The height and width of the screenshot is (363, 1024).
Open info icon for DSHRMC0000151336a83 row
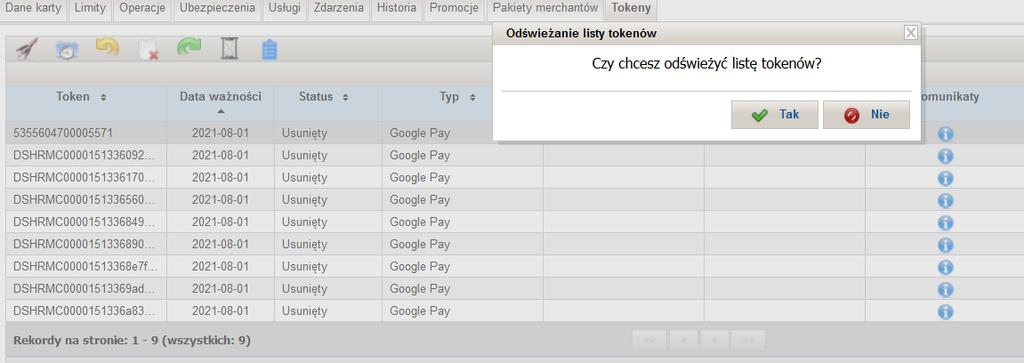point(945,311)
